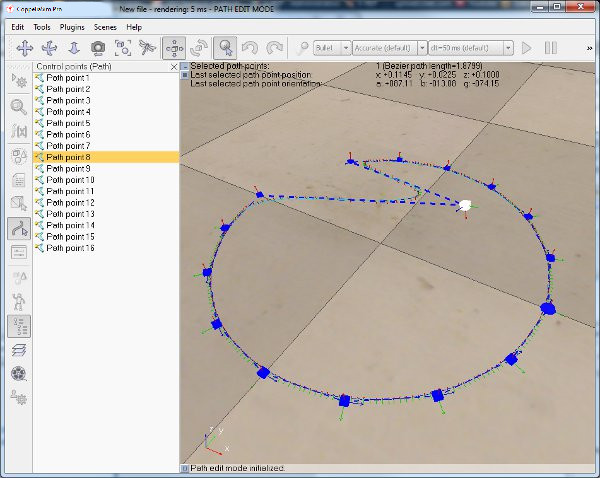This screenshot has height=478, width=600.
Task: Open the video recorder from sidebar
Action: [x=19, y=374]
